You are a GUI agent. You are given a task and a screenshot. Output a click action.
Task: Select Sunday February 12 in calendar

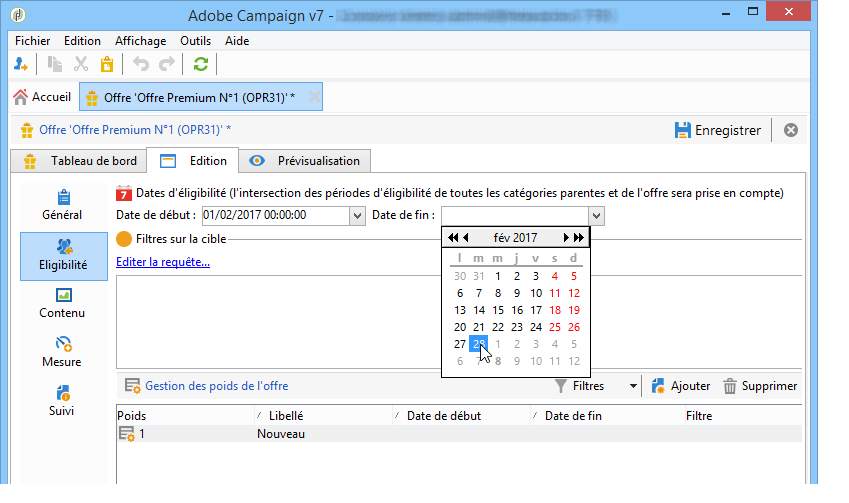pyautogui.click(x=574, y=293)
